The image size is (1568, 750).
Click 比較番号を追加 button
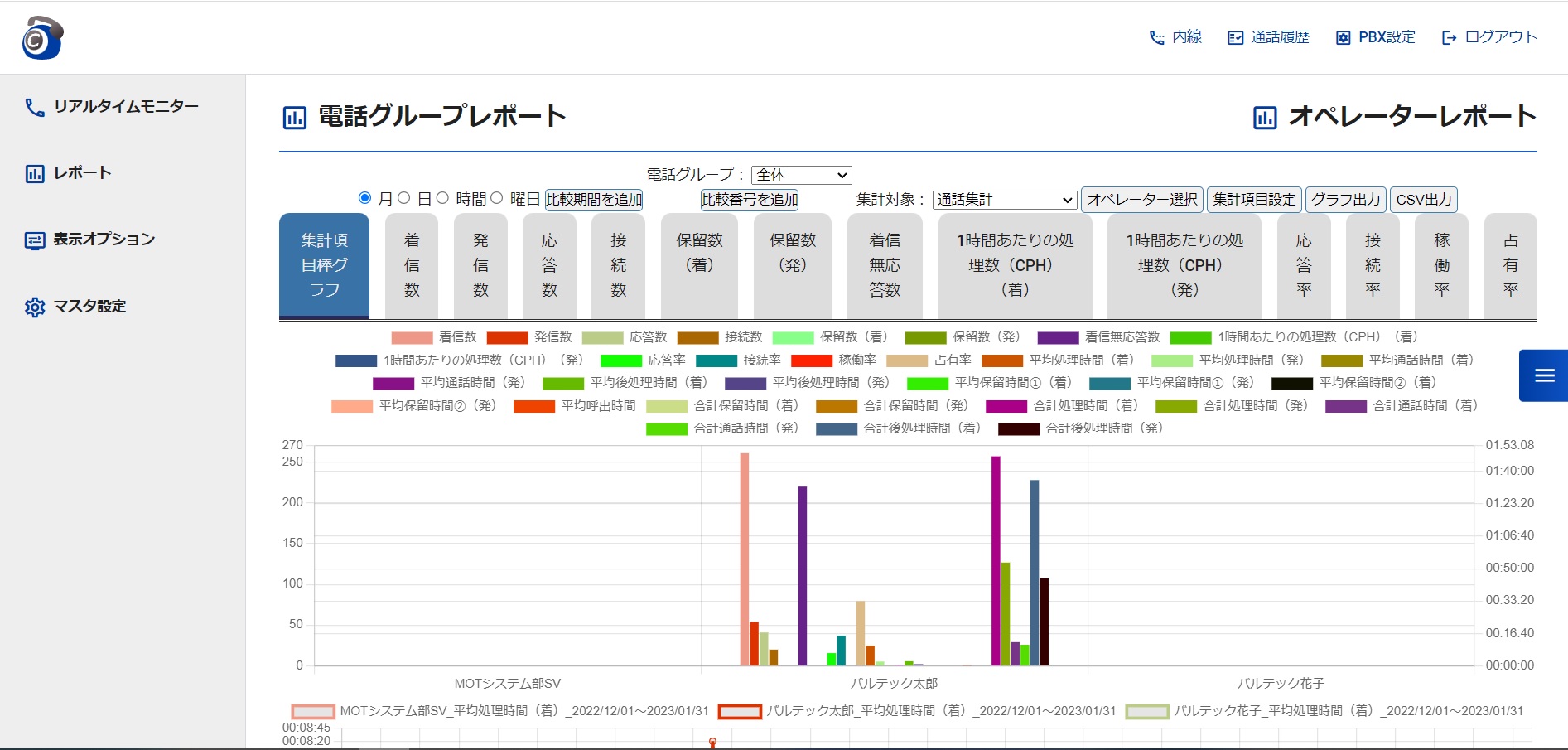tap(750, 200)
